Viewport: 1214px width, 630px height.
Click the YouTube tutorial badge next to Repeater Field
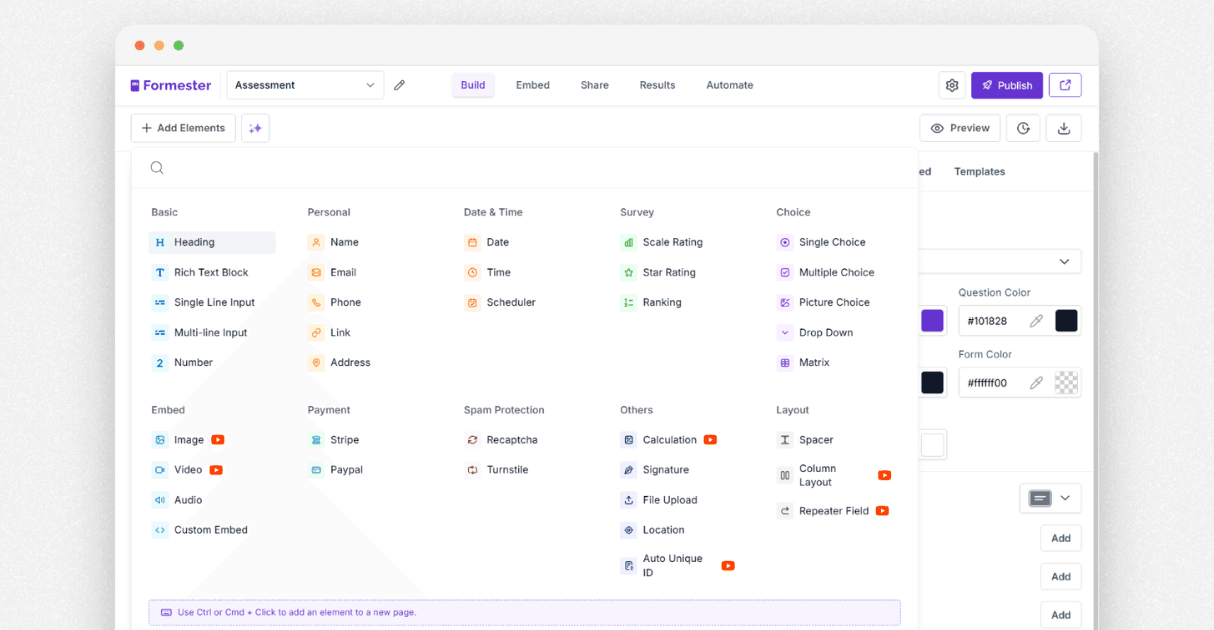[881, 510]
